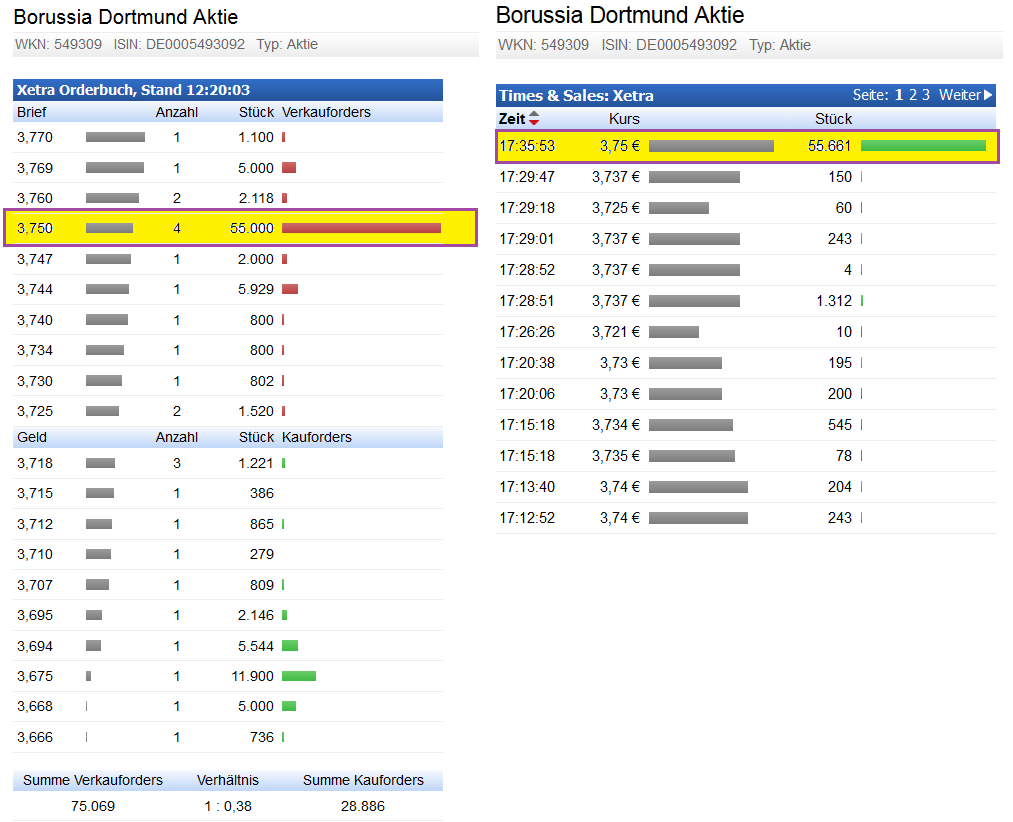Click the Weiter next-page link

(965, 95)
